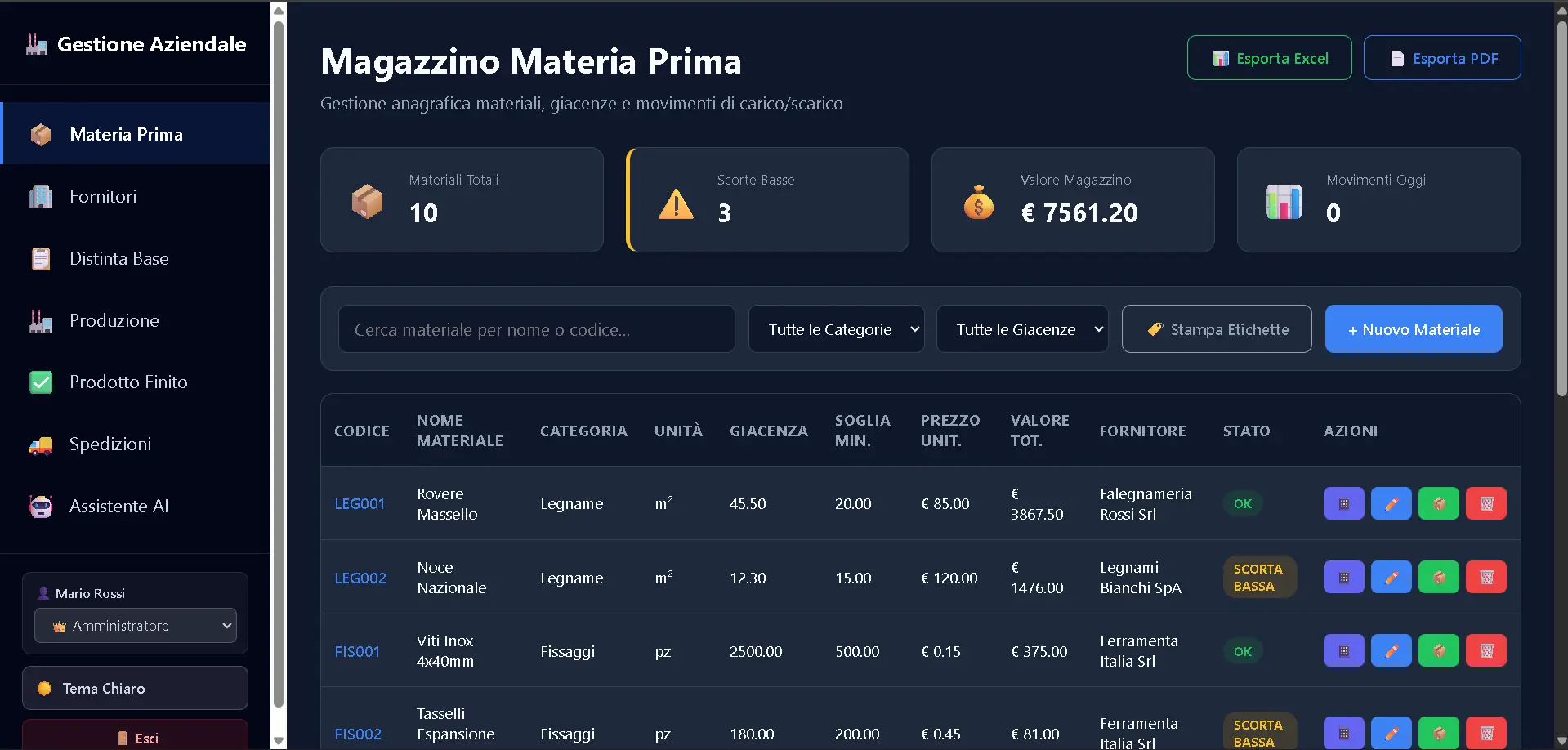Viewport: 1568px width, 750px height.
Task: Click the green box icon for FIS002
Action: coord(1439,733)
